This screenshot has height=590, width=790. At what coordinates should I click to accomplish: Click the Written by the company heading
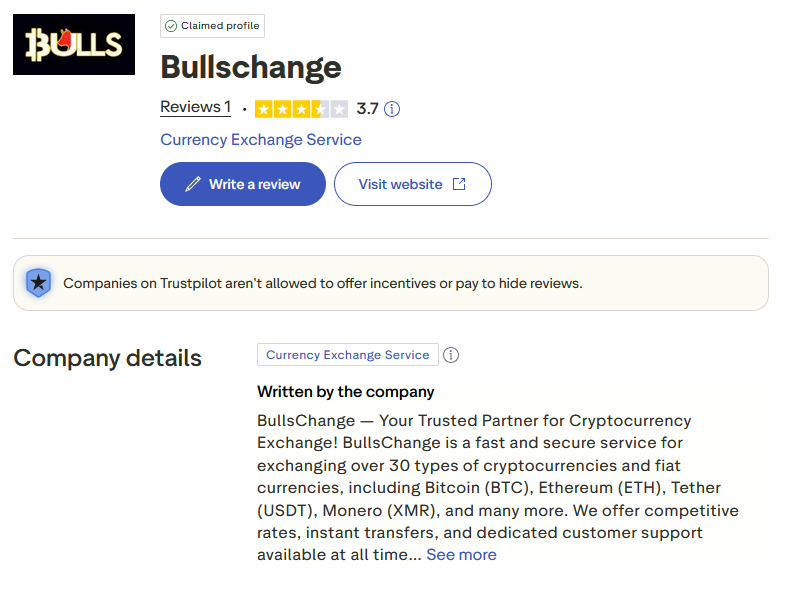[x=346, y=392]
